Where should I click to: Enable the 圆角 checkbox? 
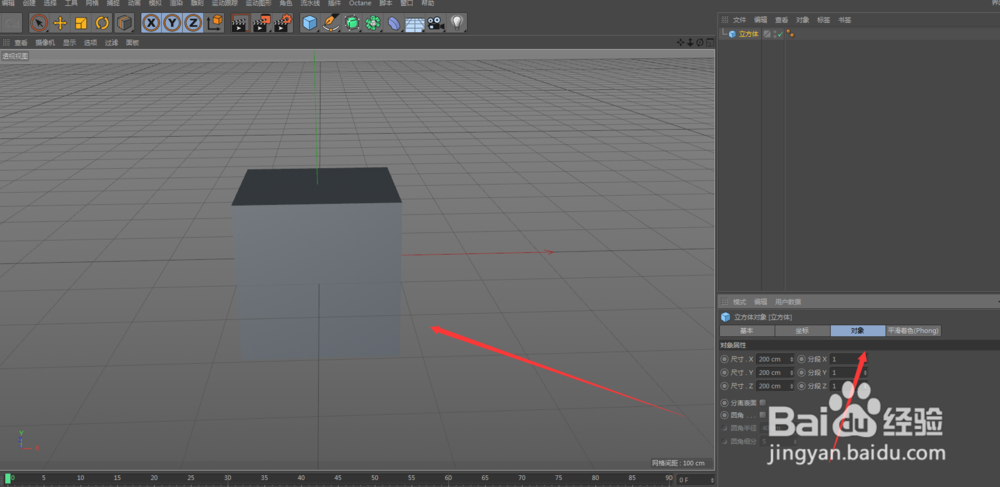[x=762, y=414]
